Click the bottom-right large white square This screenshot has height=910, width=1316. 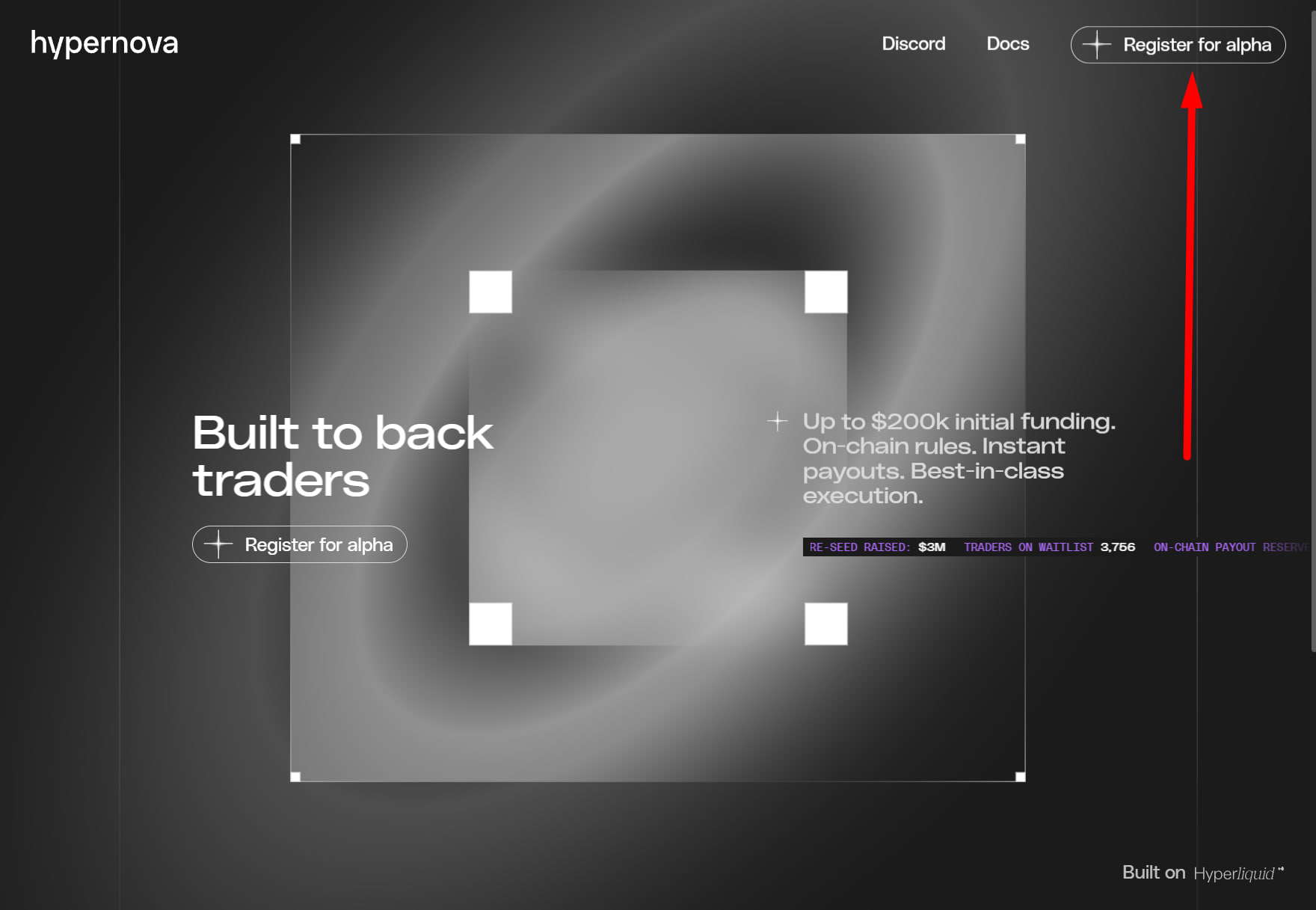tap(826, 624)
